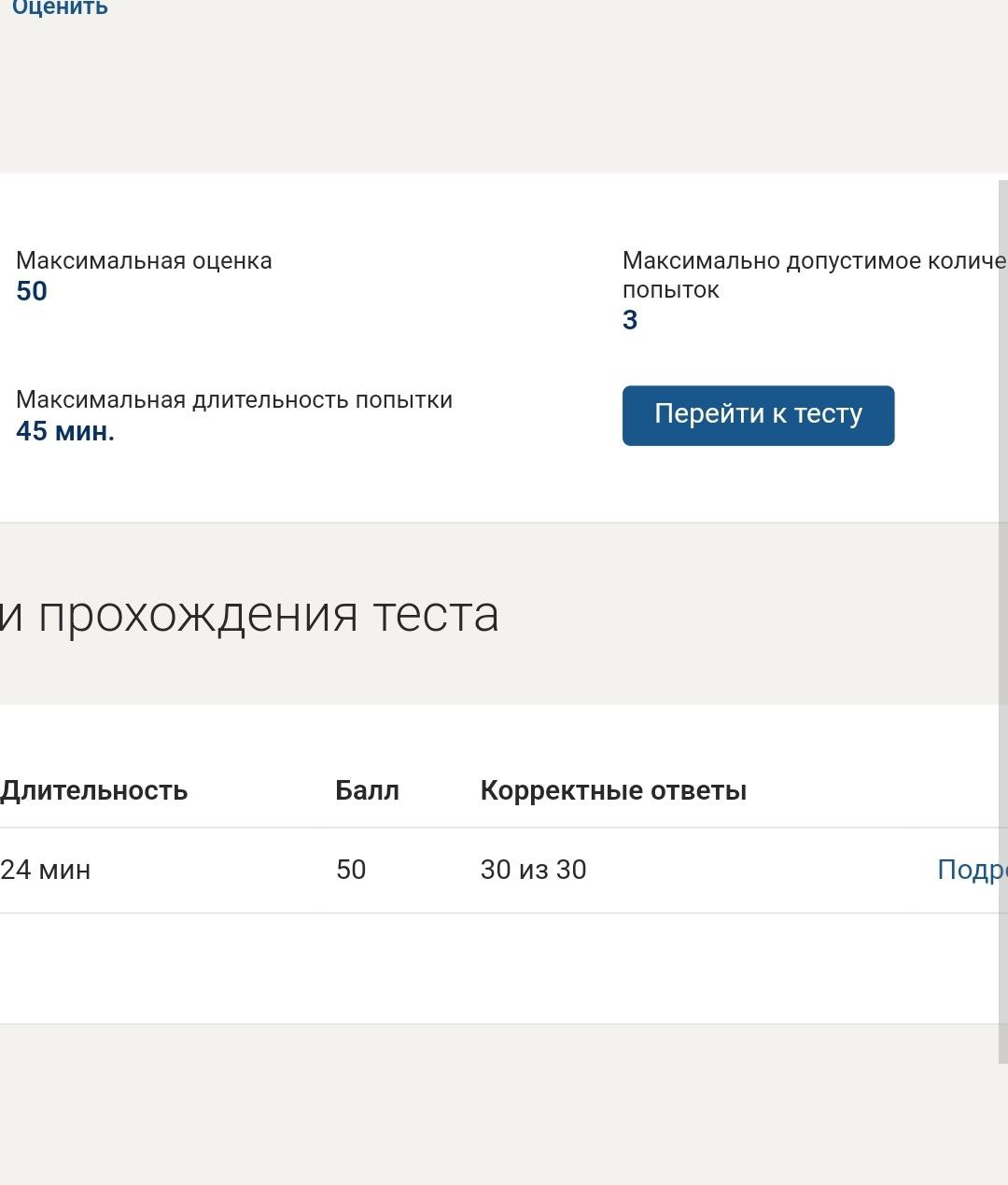Click the 'Максимальная оценка' label
The height and width of the screenshot is (1185, 1008).
tap(144, 261)
